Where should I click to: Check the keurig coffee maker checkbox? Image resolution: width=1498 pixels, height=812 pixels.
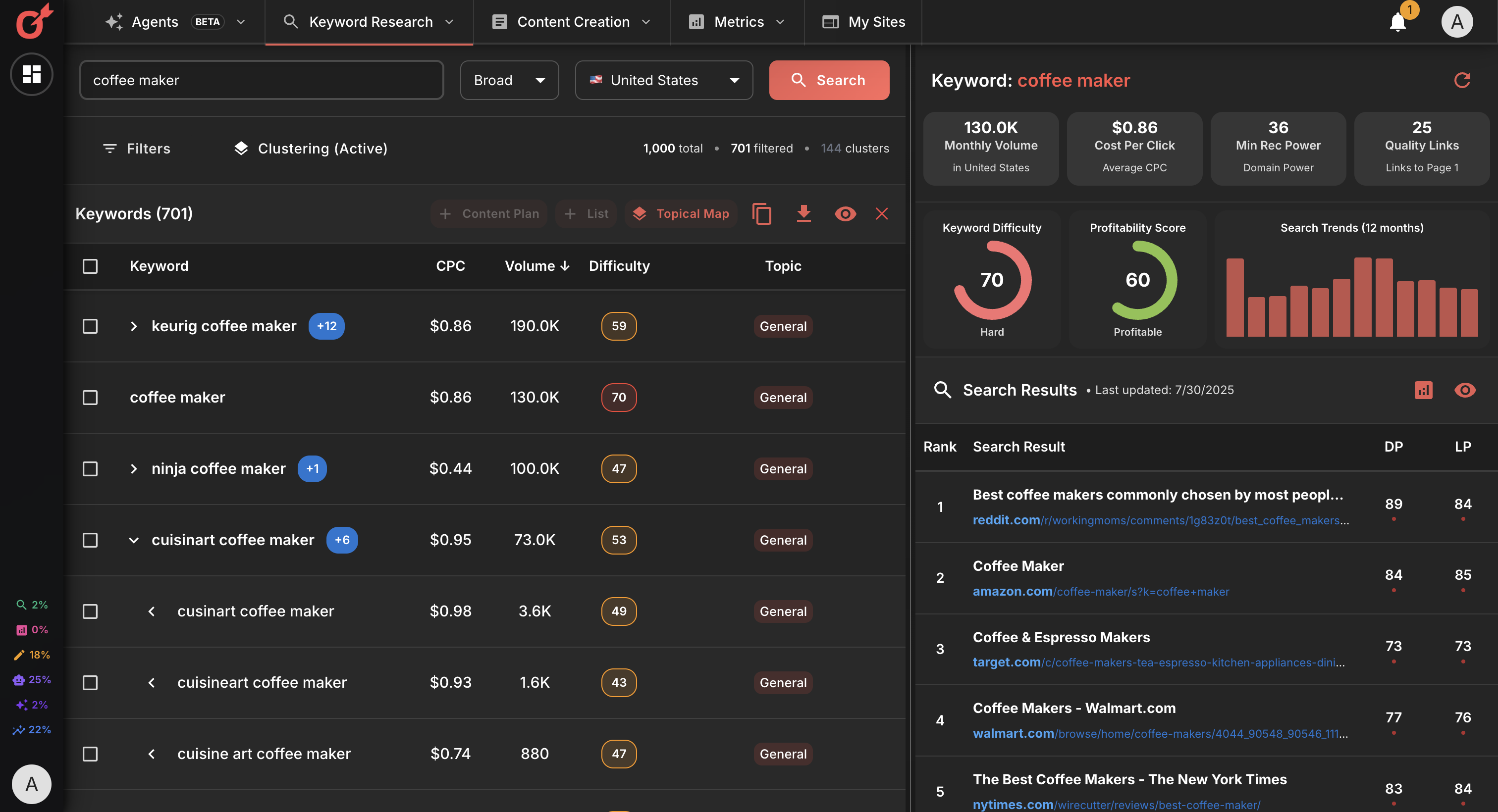(x=90, y=326)
